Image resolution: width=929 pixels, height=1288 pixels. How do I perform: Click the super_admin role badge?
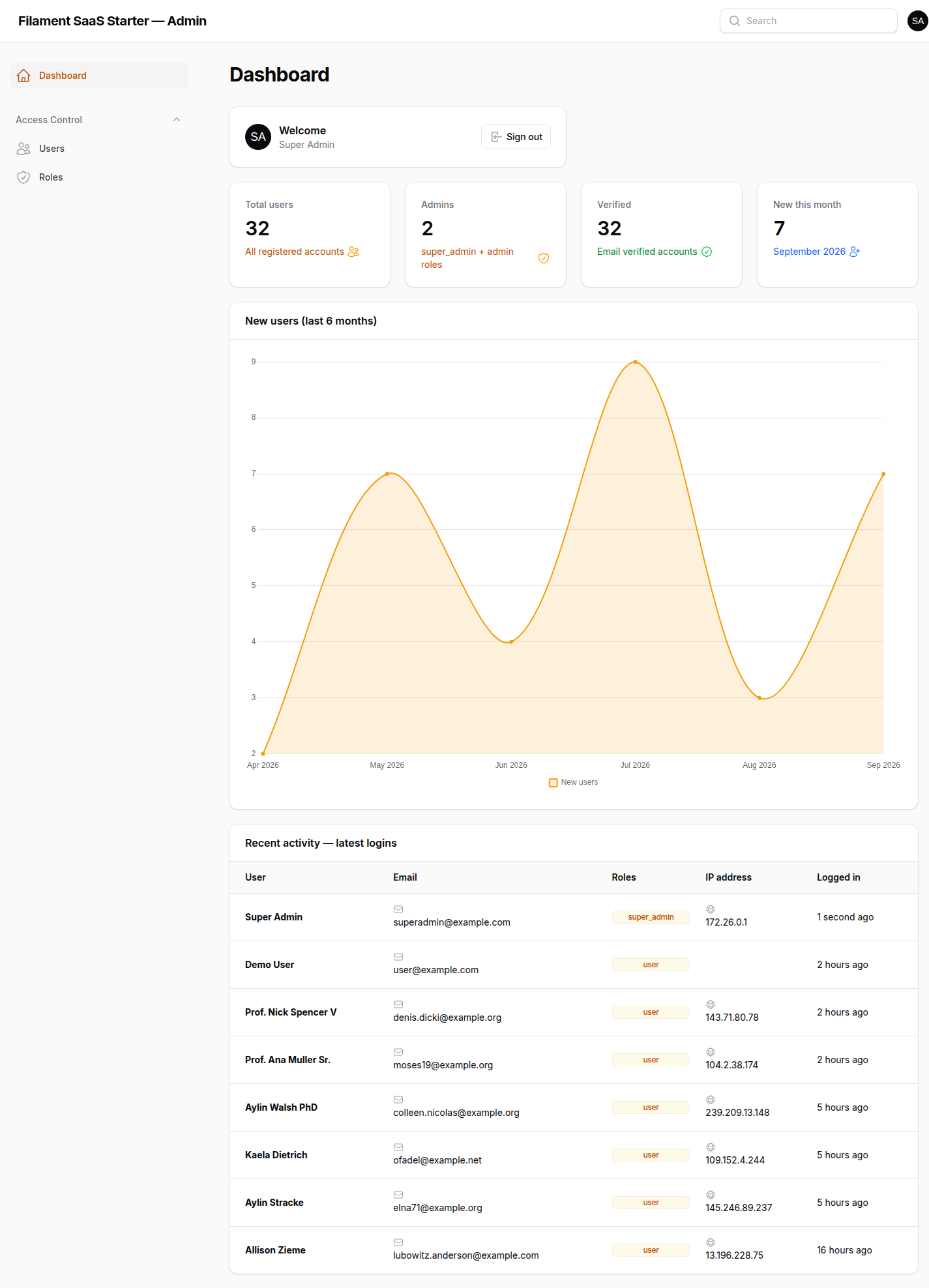coord(651,917)
